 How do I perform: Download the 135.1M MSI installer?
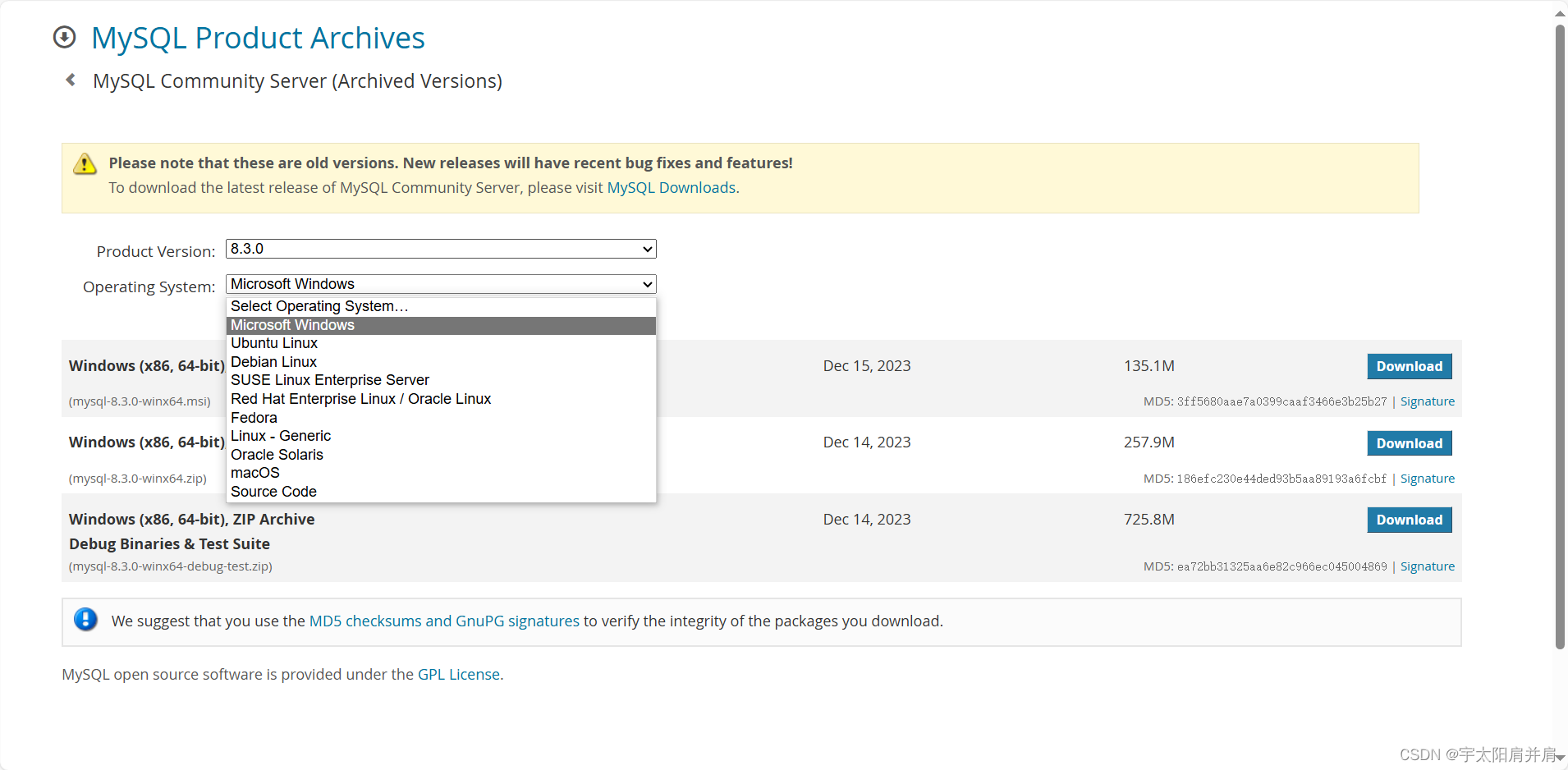pyautogui.click(x=1409, y=366)
